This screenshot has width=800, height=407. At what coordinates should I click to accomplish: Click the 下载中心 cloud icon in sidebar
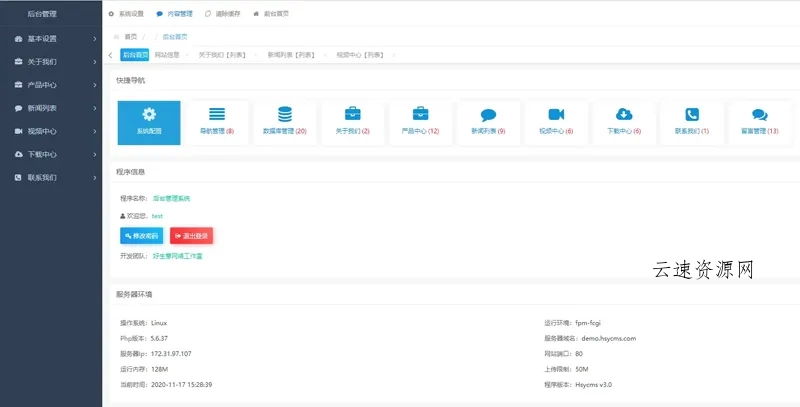[18, 154]
